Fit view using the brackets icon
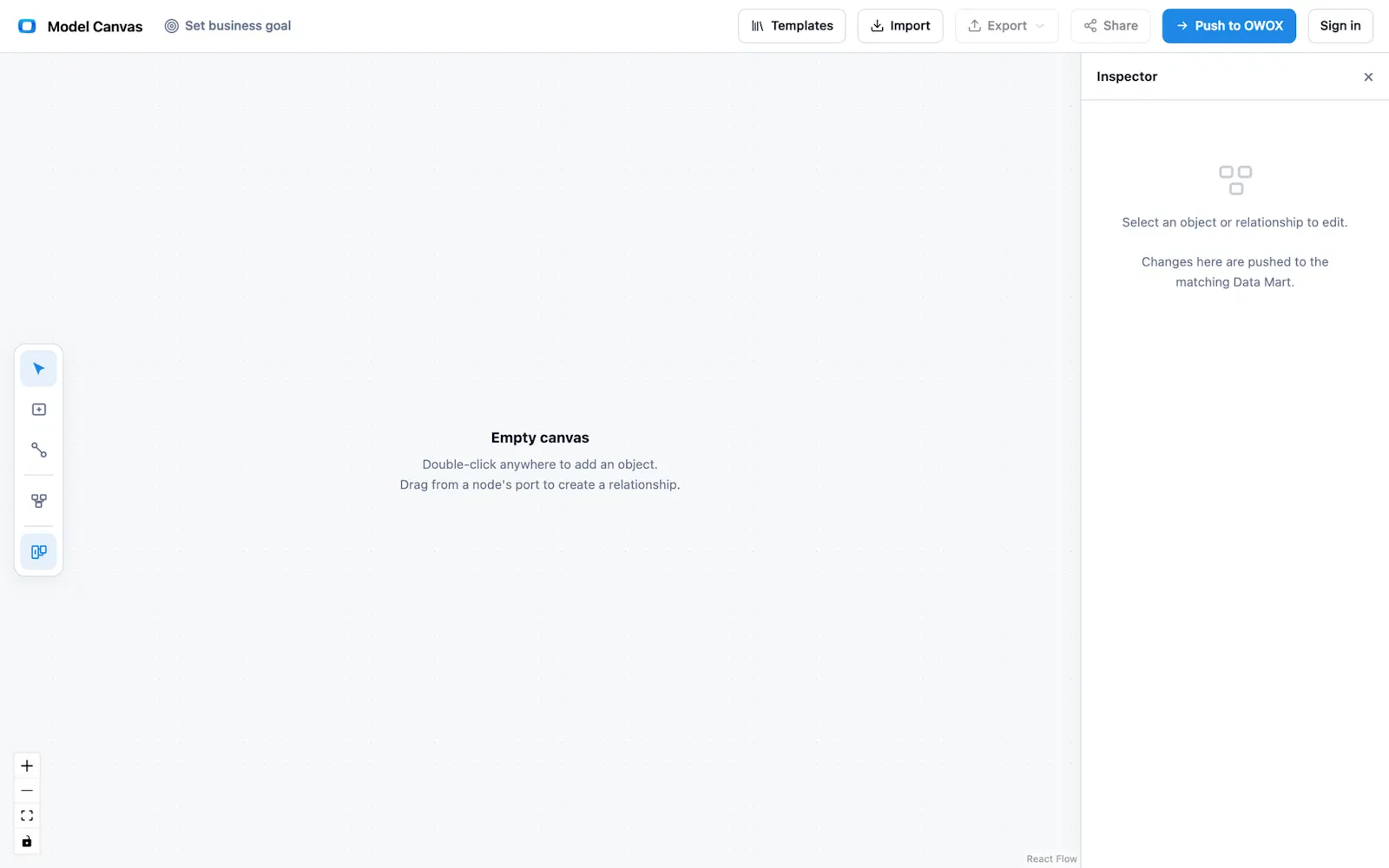The width and height of the screenshot is (1389, 868). [27, 816]
